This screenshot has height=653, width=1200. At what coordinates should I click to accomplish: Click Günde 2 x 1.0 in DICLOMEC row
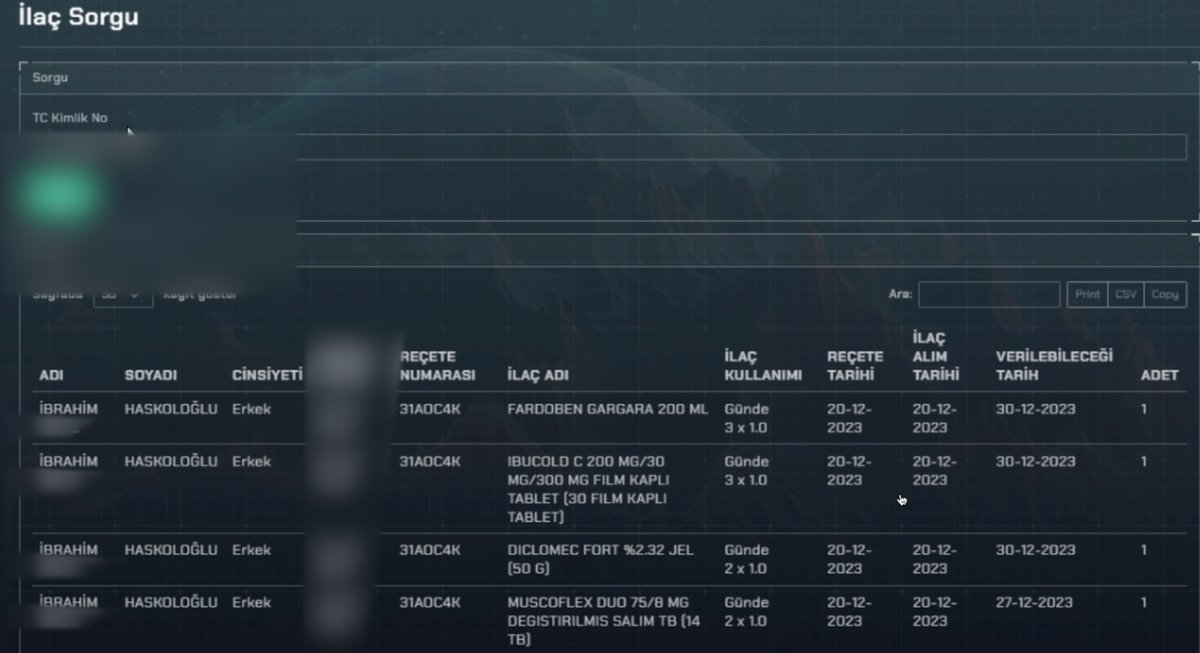746,559
